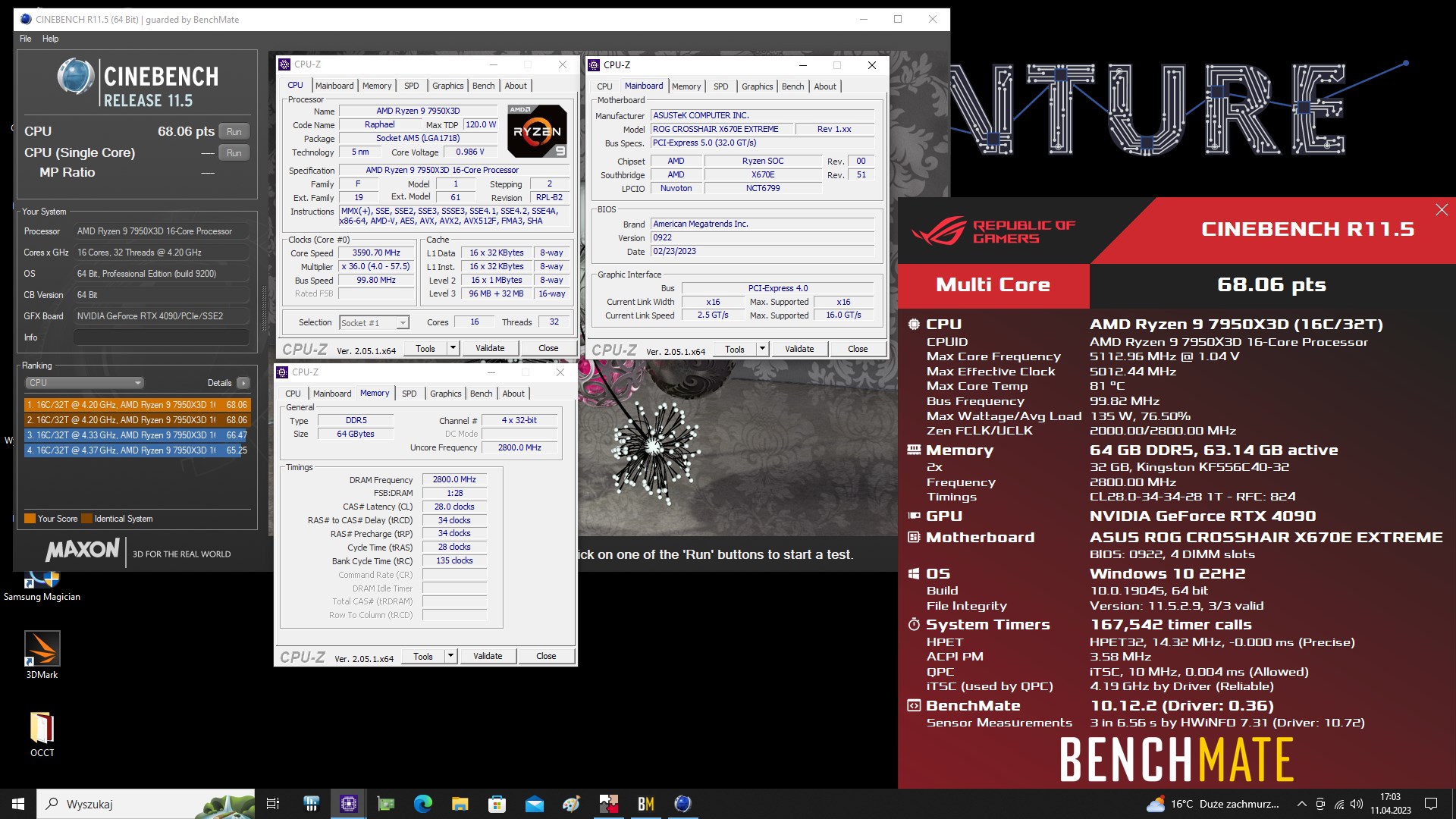Click the Cinebench Release 11.5 sphere logo
Image resolution: width=1456 pixels, height=819 pixels.
tap(76, 77)
